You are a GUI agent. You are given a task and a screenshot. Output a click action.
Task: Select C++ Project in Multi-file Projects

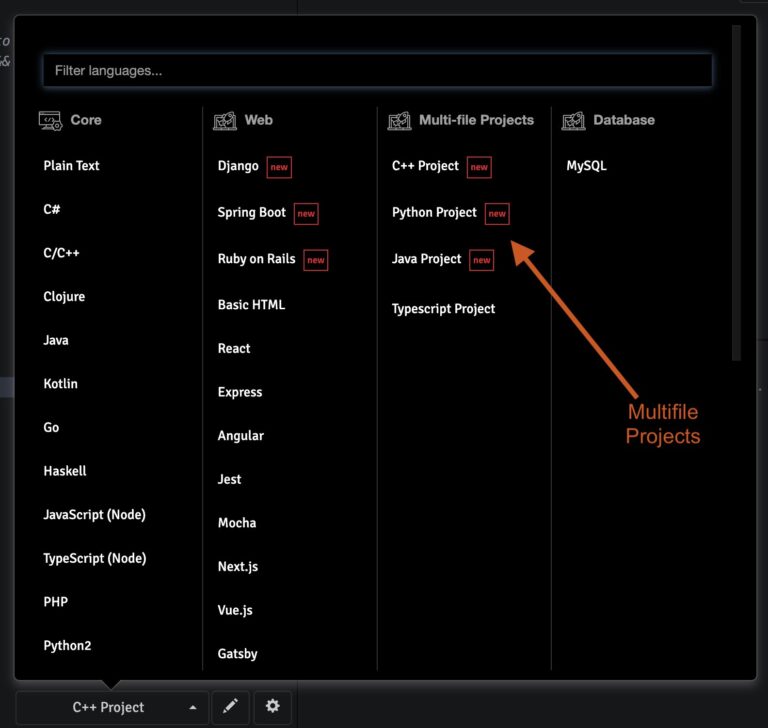425,166
